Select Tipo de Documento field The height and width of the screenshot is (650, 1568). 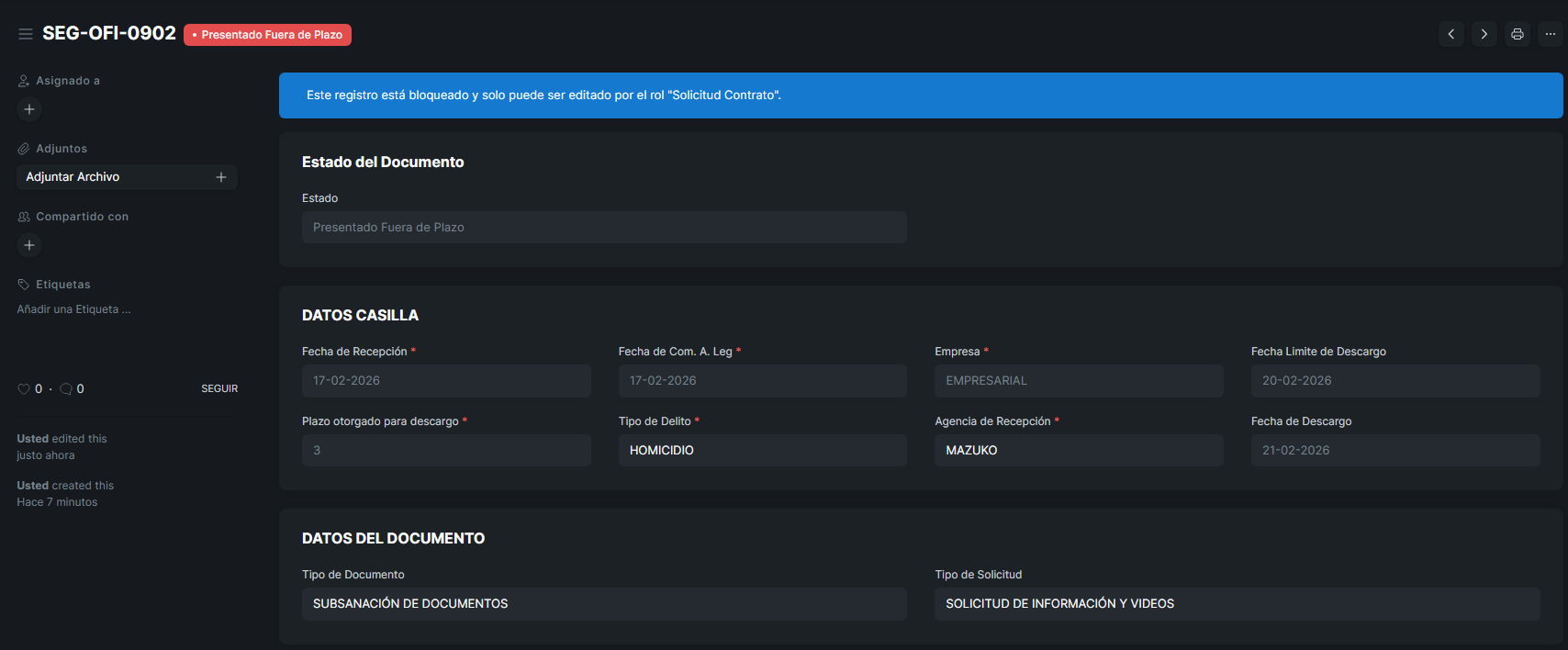point(603,603)
